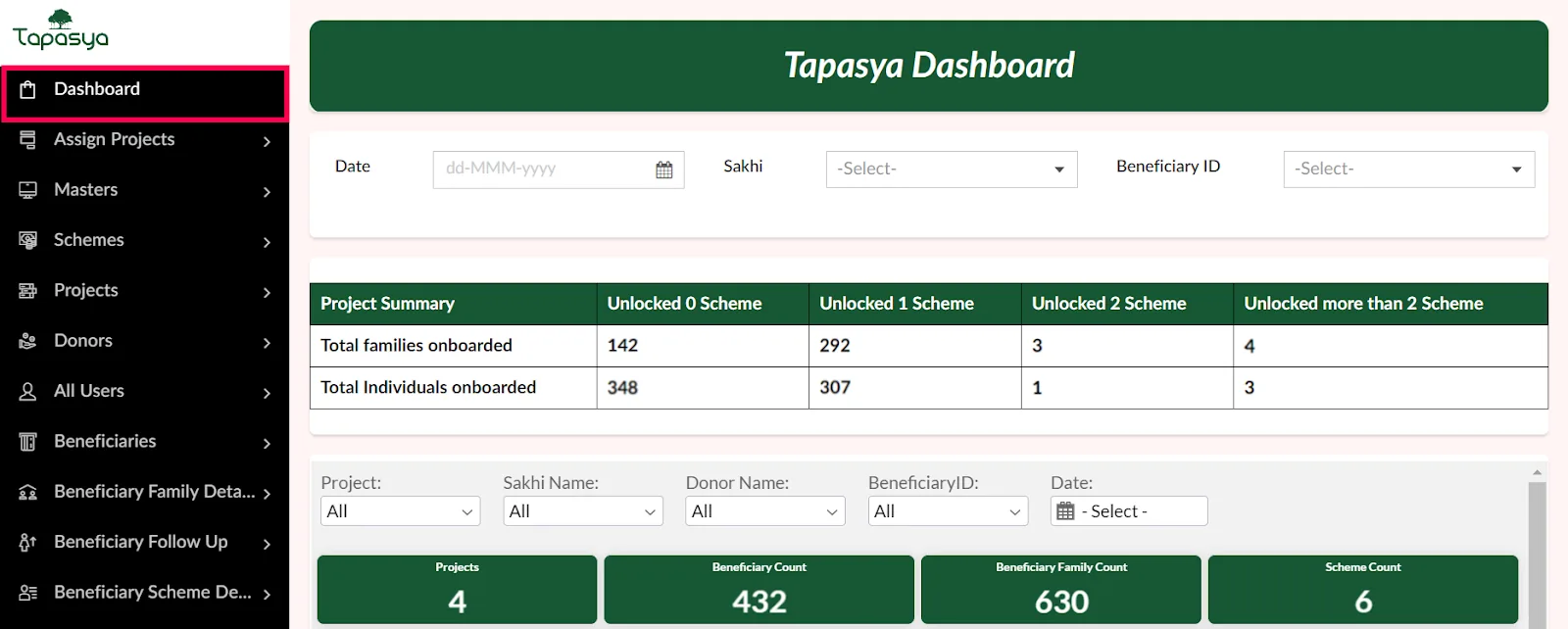Click the Tapasya Dashboard title banner

[929, 66]
